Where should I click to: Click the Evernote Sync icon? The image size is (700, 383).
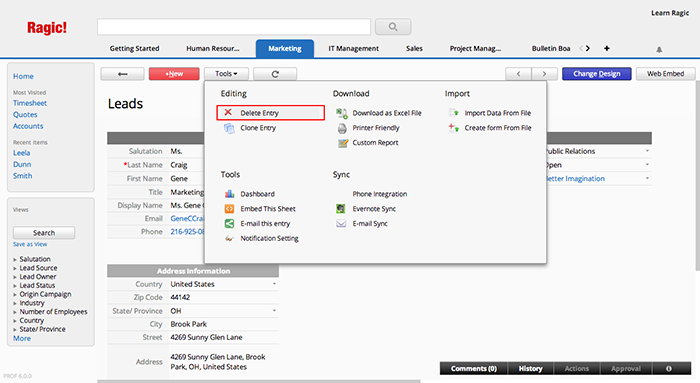[341, 208]
